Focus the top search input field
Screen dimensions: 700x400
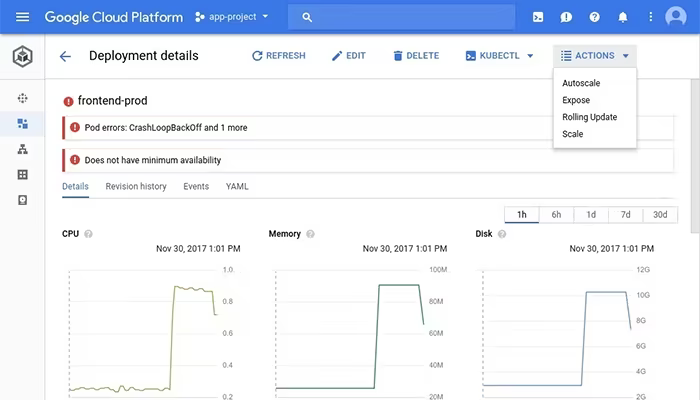tap(401, 17)
